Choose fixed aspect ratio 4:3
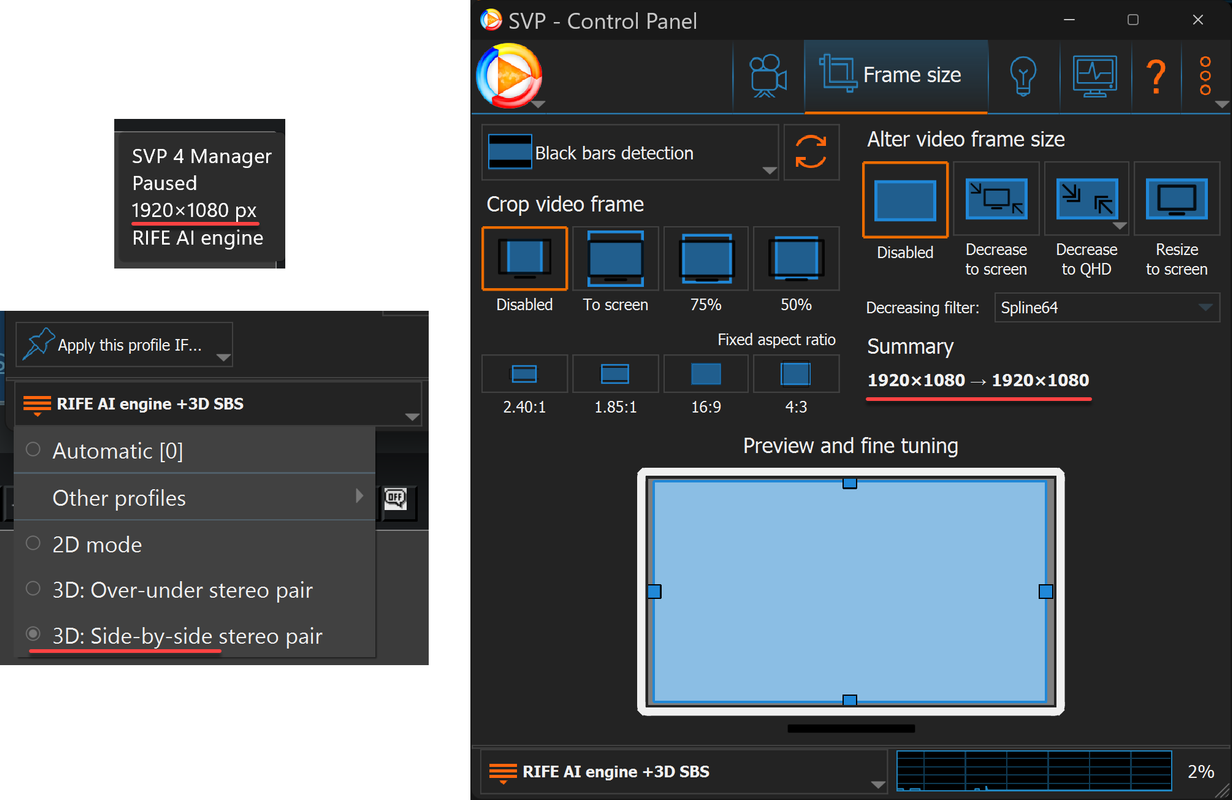The height and width of the screenshot is (800, 1232). pos(796,374)
